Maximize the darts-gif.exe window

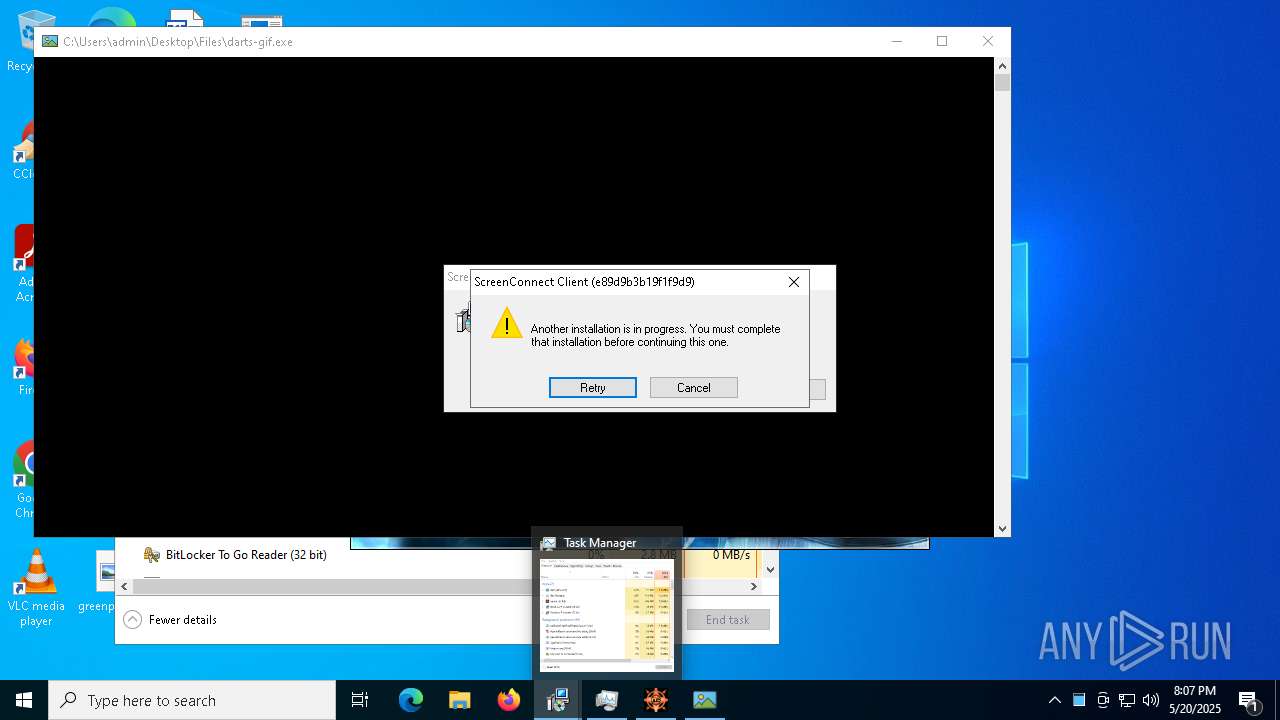tap(941, 41)
